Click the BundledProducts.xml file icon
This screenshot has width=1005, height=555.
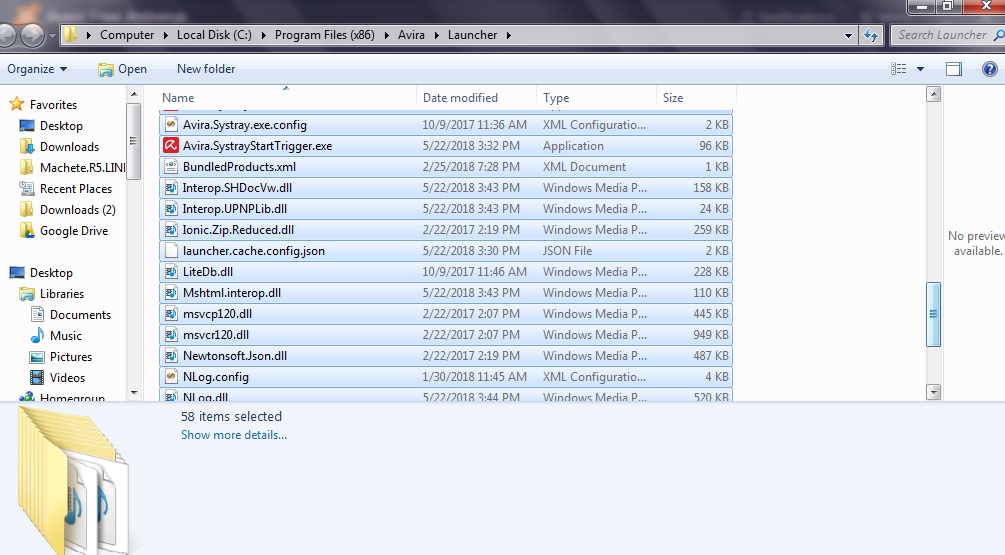[171, 167]
